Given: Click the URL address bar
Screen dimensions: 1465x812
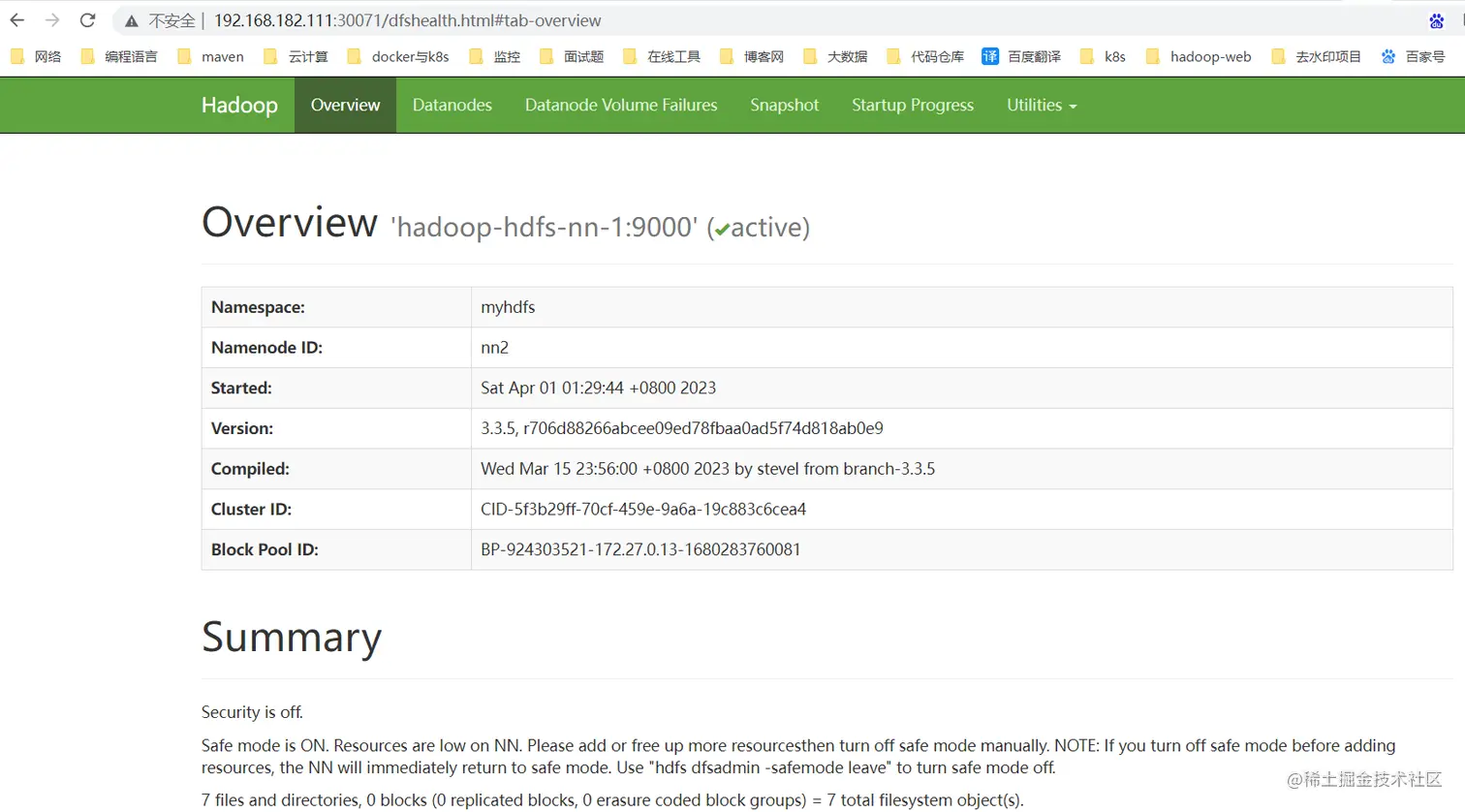Looking at the screenshot, I should pyautogui.click(x=765, y=20).
